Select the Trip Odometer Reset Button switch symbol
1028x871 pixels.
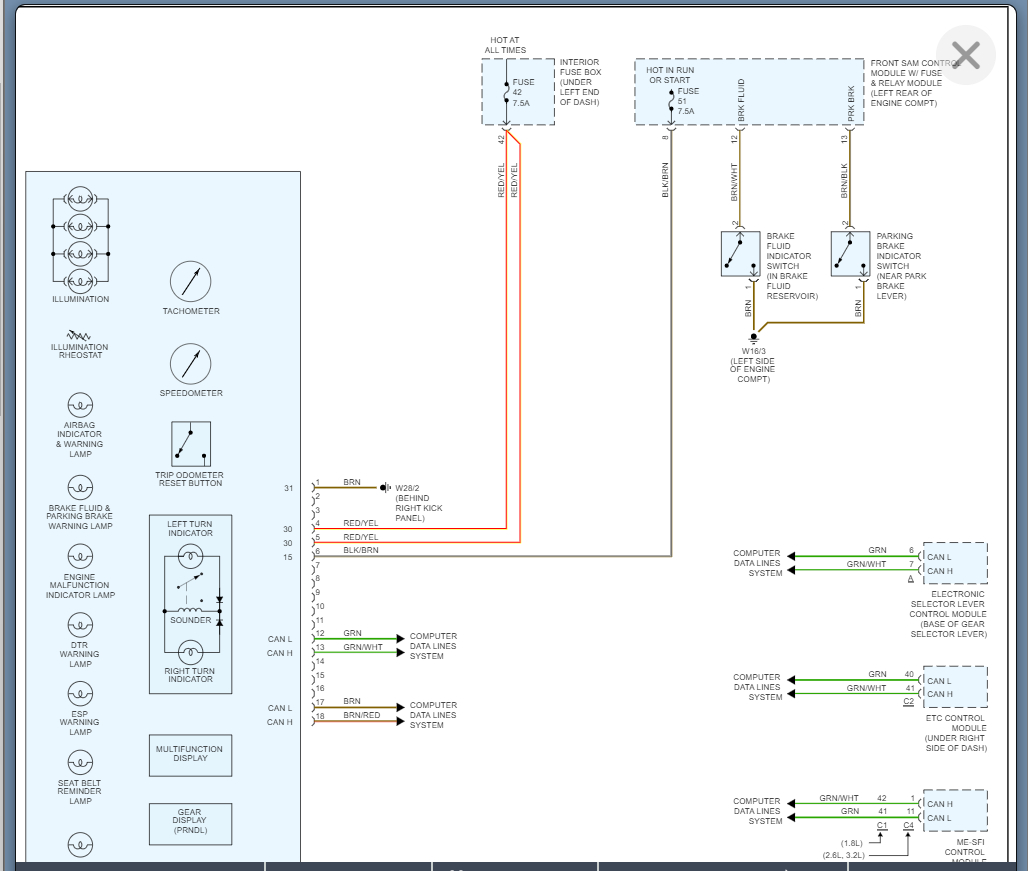[191, 444]
